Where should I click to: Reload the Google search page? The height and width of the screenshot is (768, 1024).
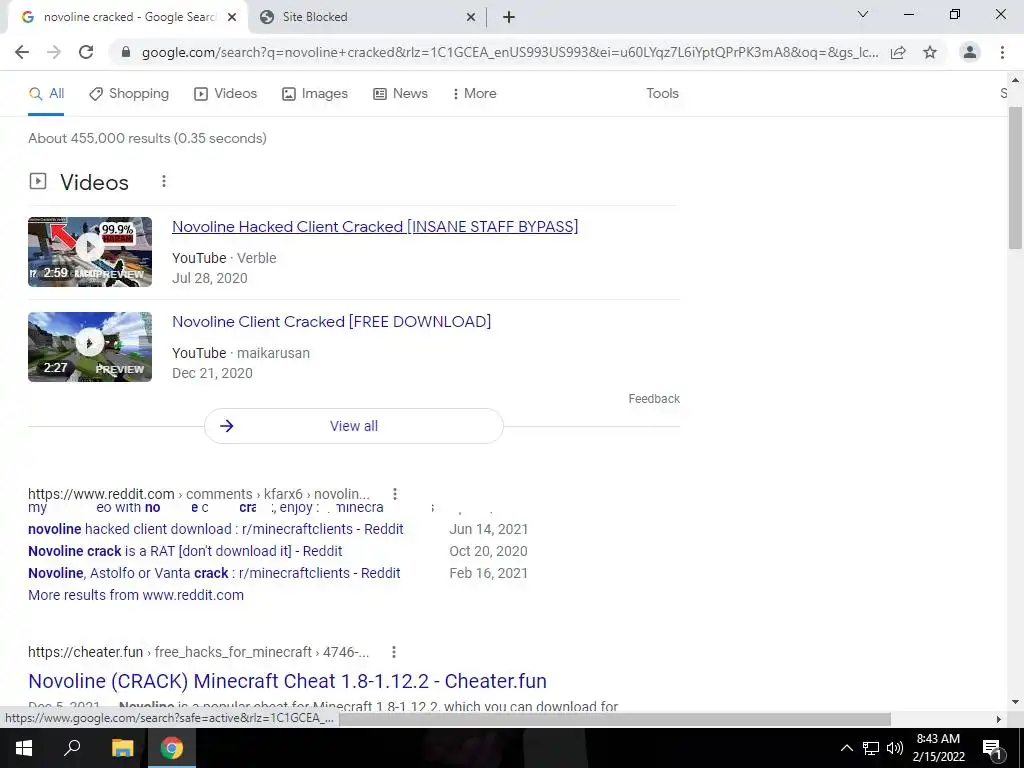[86, 52]
